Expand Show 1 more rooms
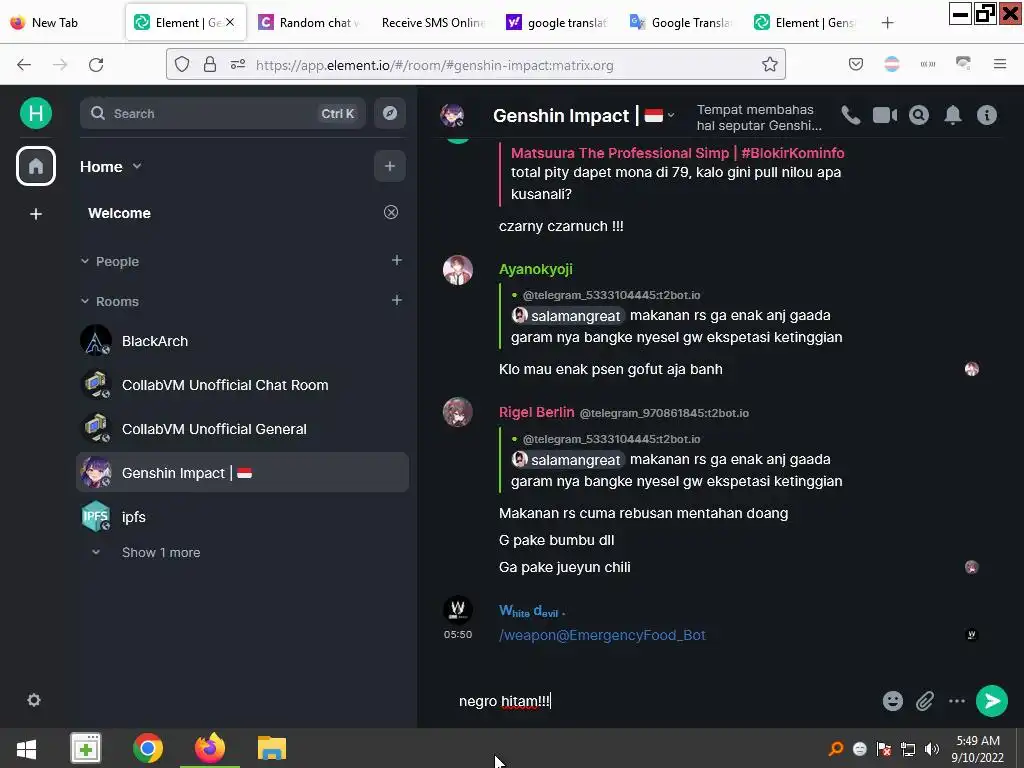This screenshot has width=1024, height=768. 161,552
